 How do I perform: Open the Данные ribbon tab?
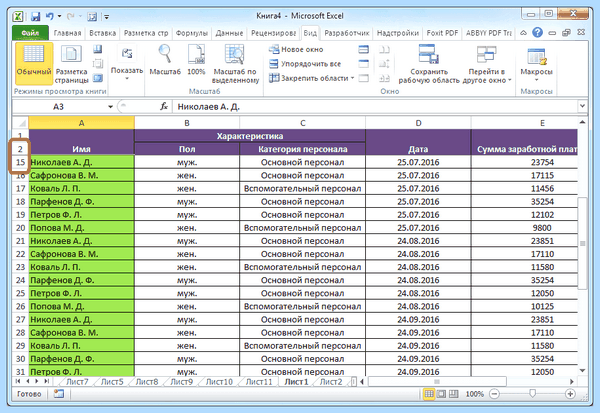pos(229,33)
